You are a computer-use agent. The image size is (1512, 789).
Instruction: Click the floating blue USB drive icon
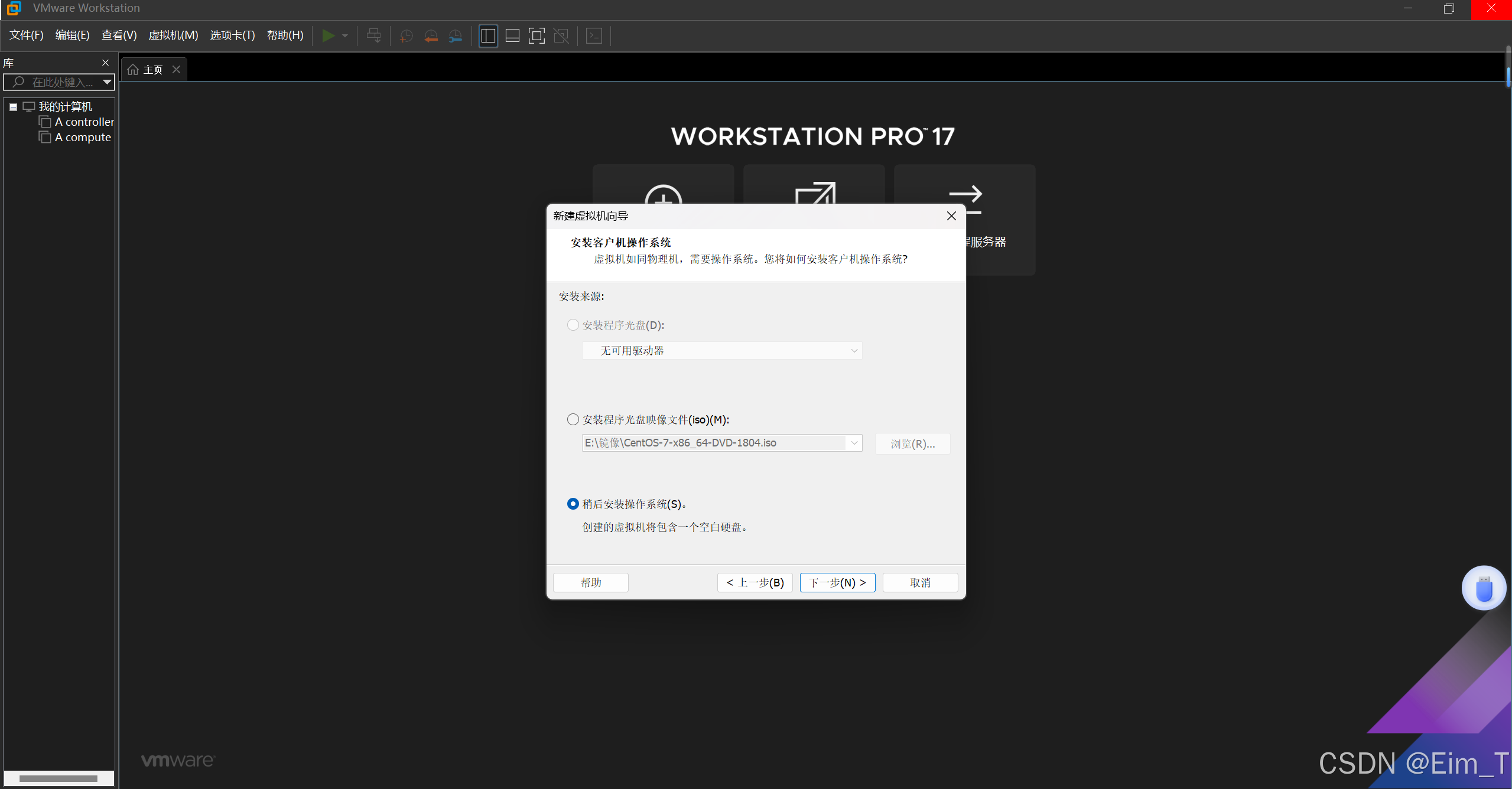pos(1484,589)
